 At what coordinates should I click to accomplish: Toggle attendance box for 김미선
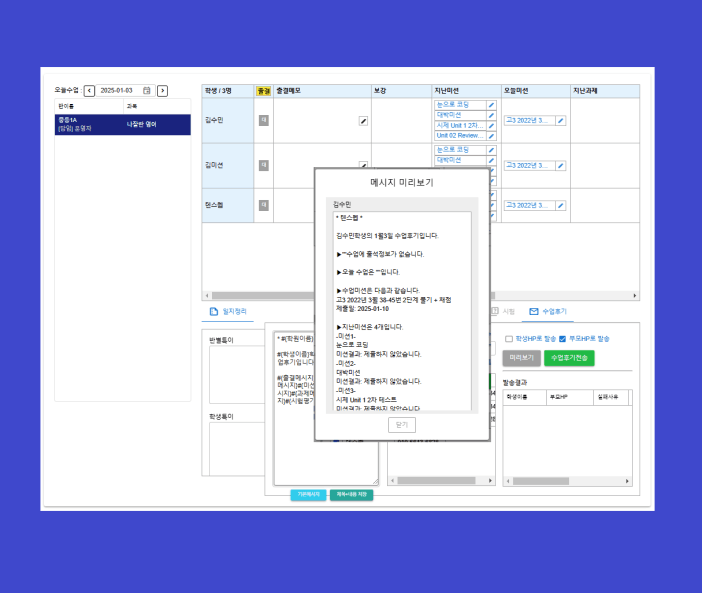264,165
